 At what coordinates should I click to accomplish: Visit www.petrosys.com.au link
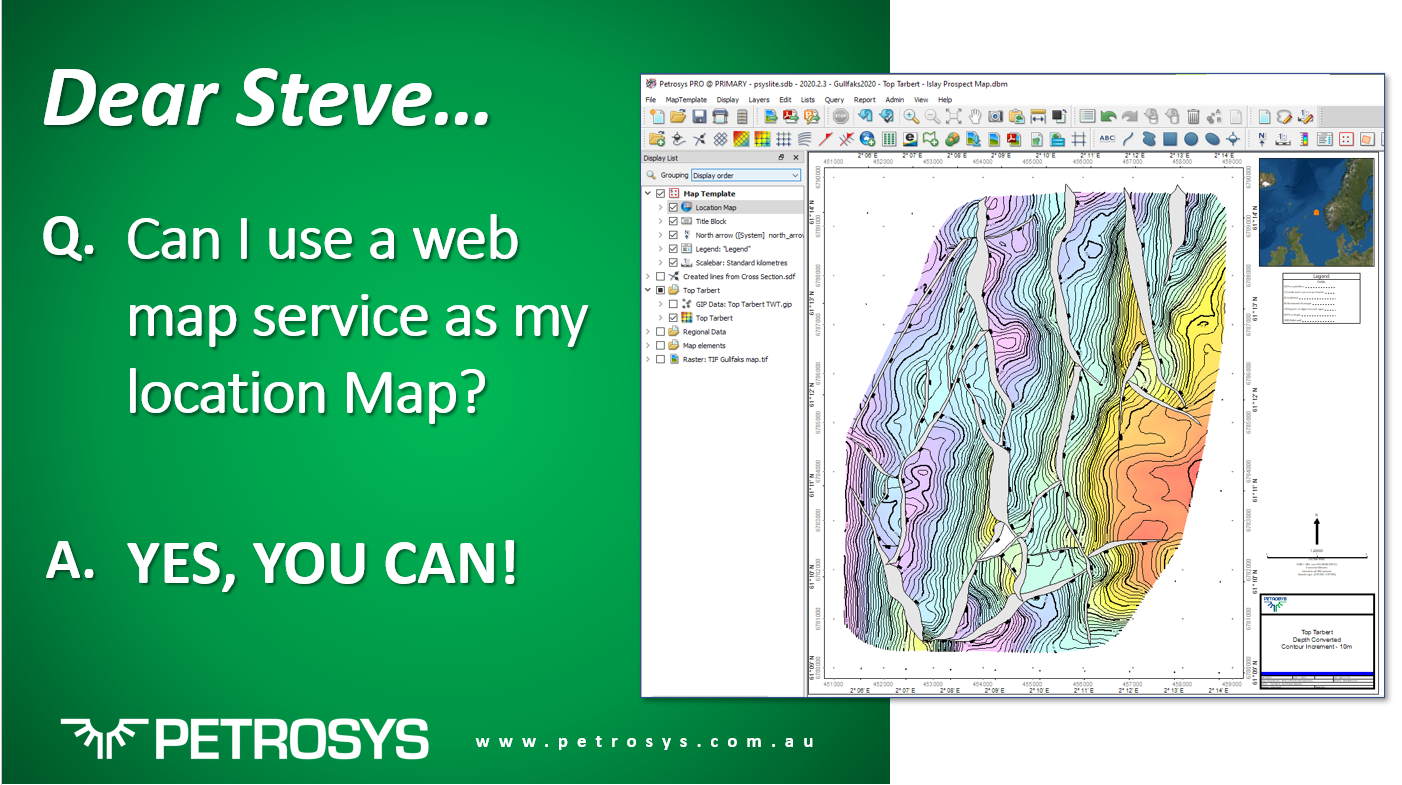(x=645, y=743)
